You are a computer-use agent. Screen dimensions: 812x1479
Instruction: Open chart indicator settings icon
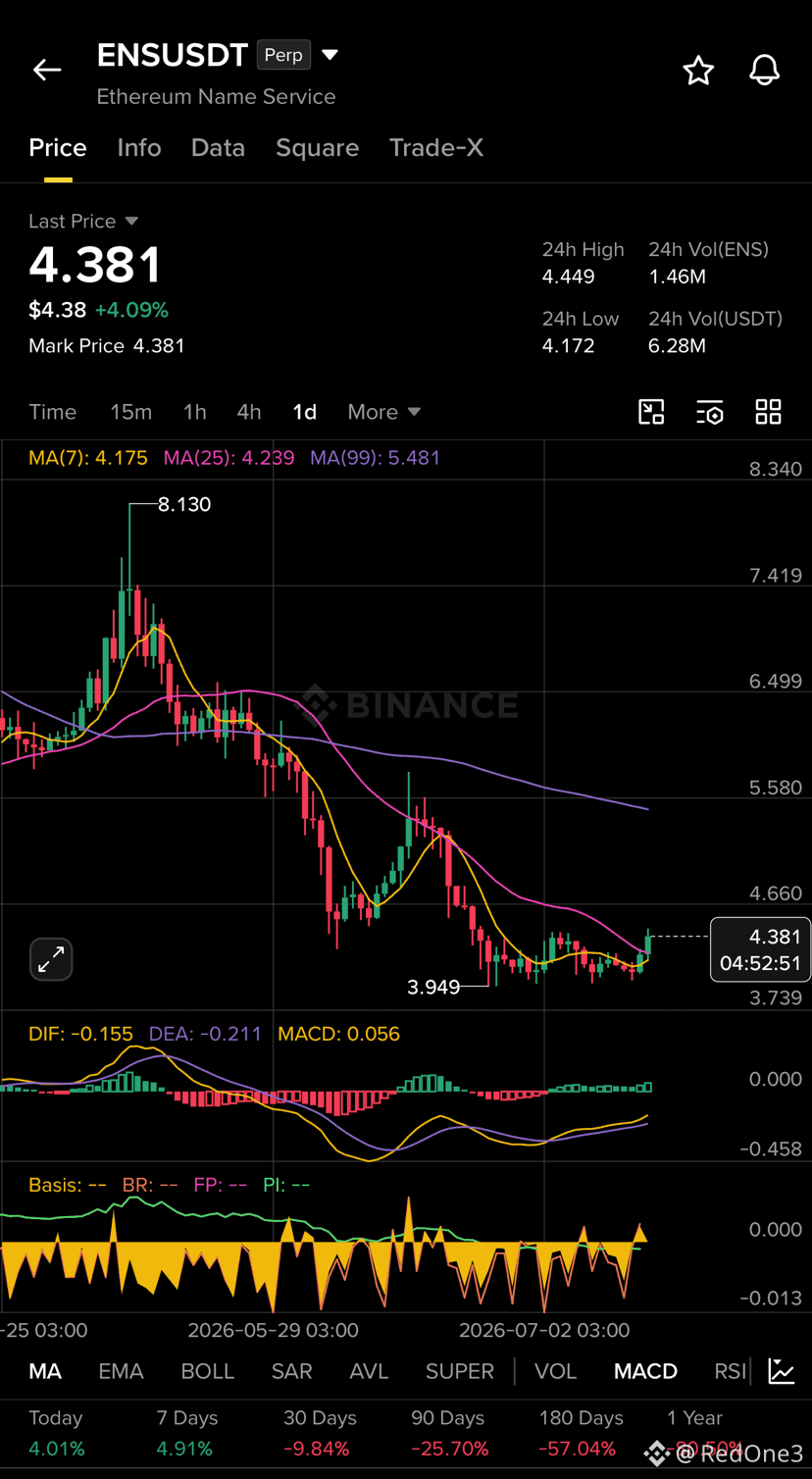[x=710, y=412]
